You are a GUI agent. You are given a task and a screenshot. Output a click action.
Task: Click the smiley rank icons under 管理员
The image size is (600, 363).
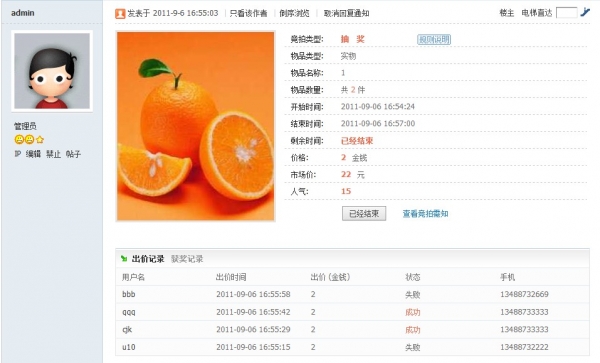click(x=24, y=140)
